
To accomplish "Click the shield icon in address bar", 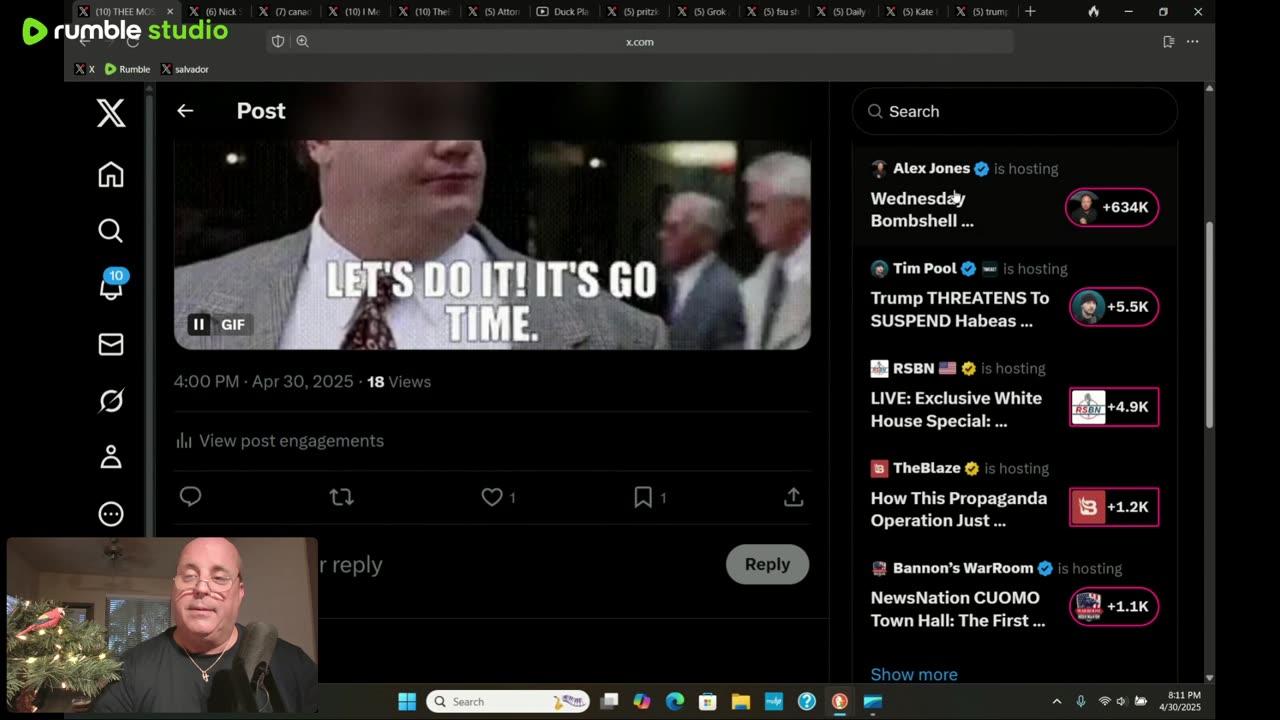I will (278, 42).
